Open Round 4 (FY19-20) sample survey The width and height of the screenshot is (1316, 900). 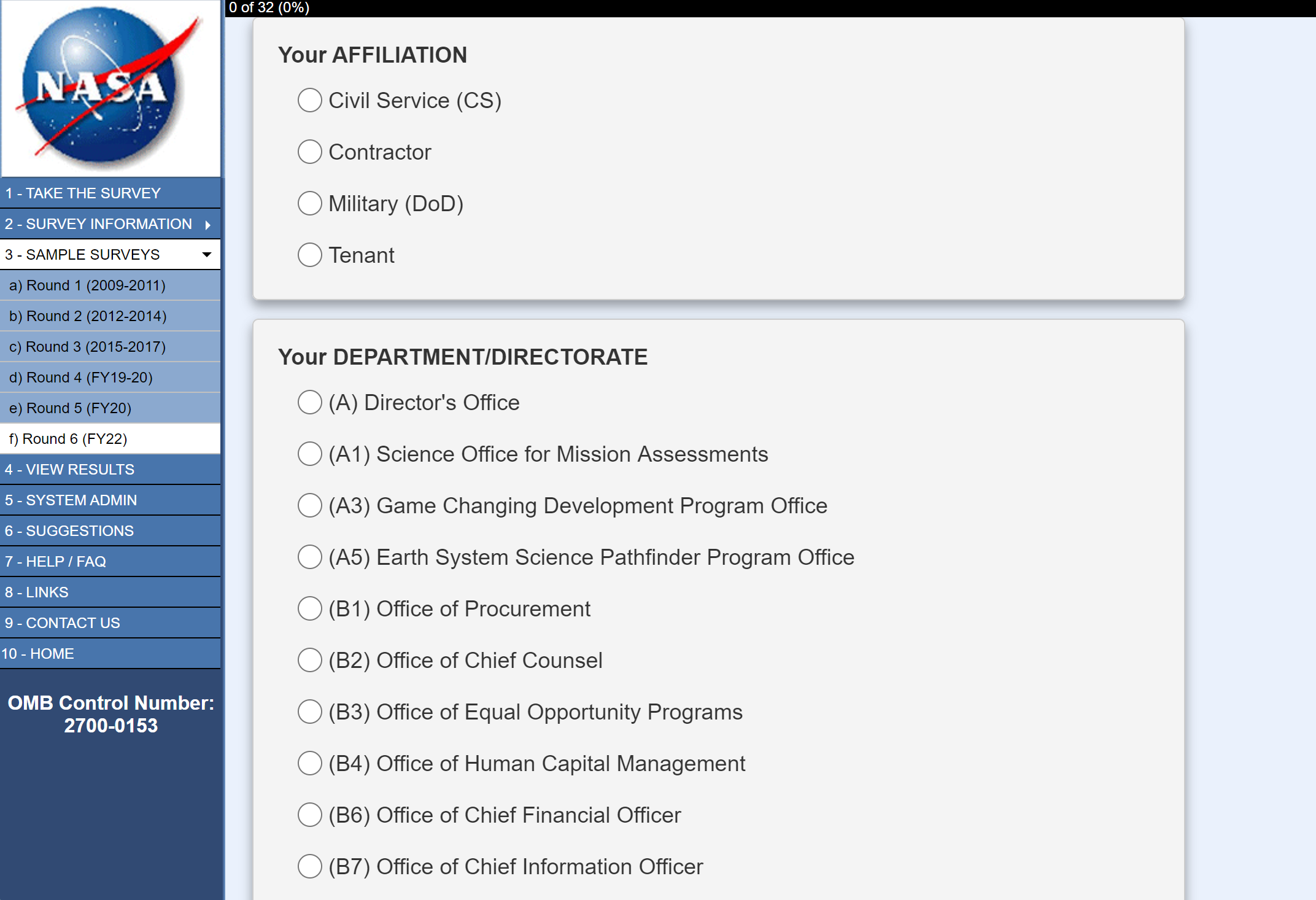[80, 378]
